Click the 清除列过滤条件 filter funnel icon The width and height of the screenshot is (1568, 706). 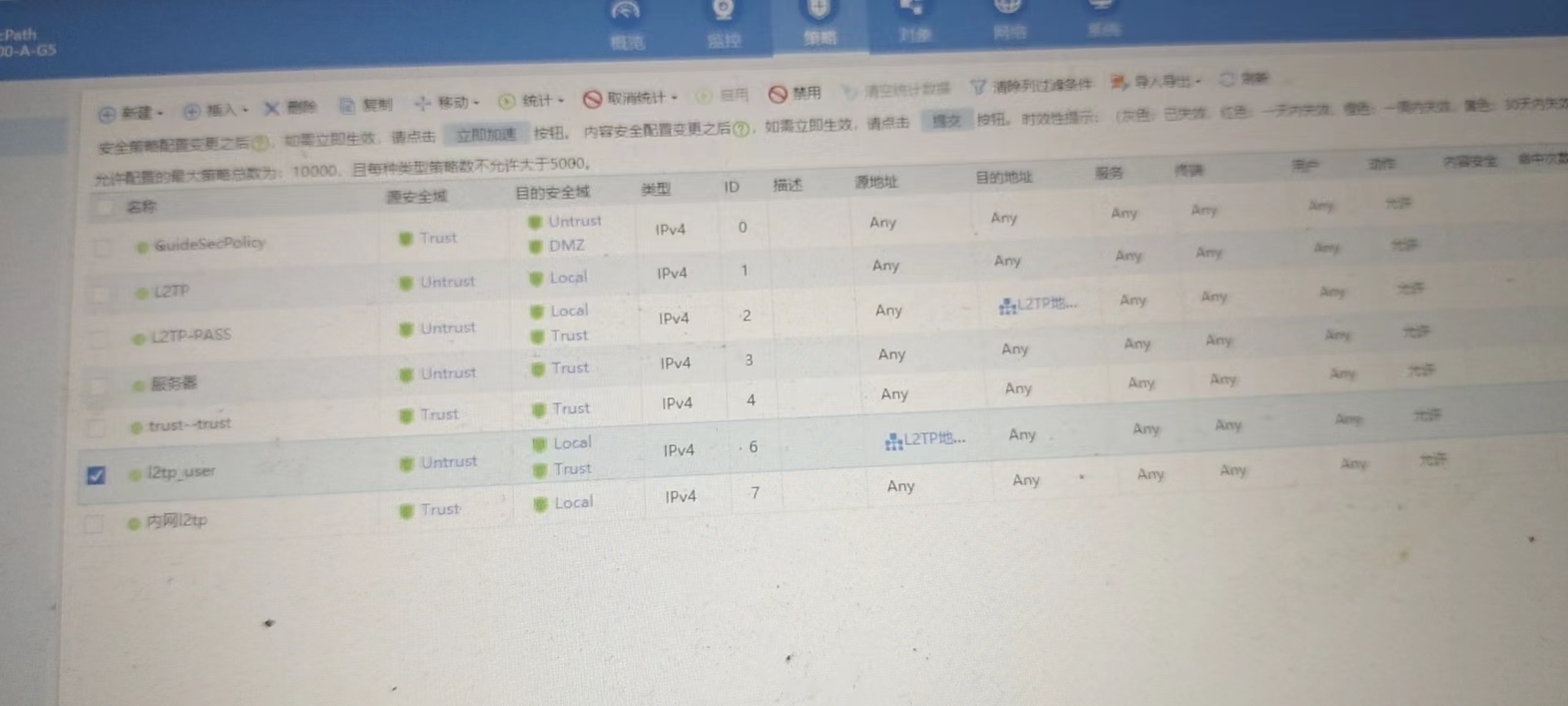click(x=978, y=87)
